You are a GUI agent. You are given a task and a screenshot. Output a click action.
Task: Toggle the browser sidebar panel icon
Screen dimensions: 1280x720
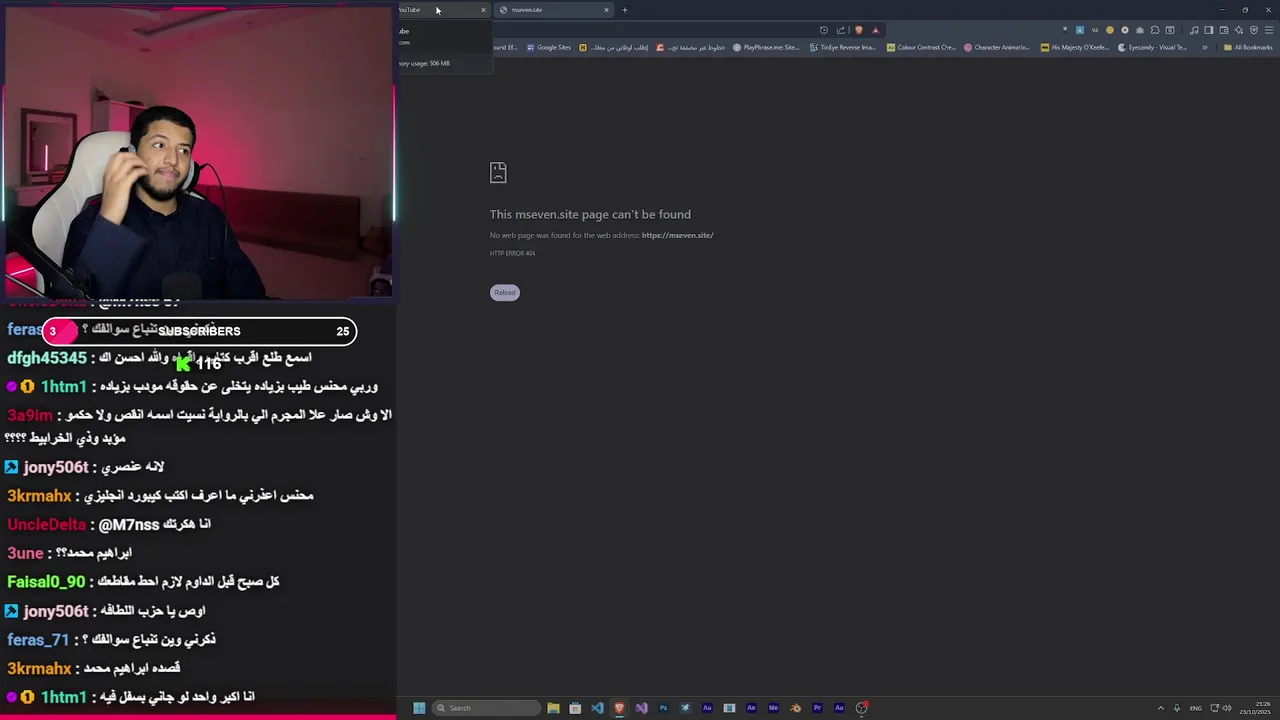coord(1209,30)
